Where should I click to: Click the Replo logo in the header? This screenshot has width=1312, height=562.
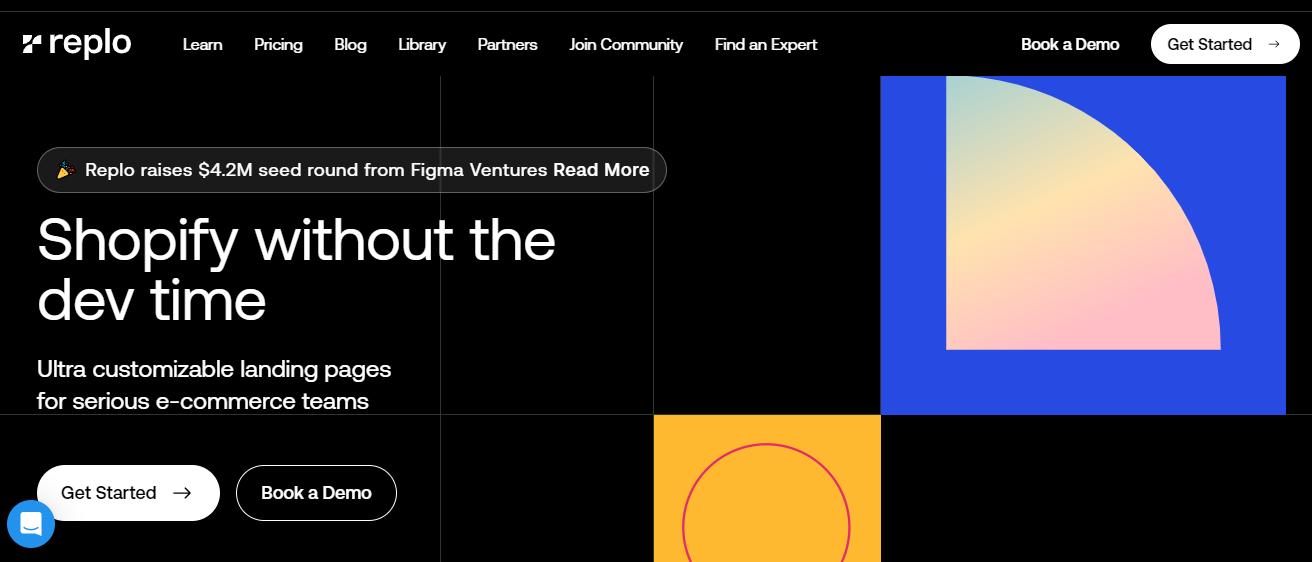77,44
